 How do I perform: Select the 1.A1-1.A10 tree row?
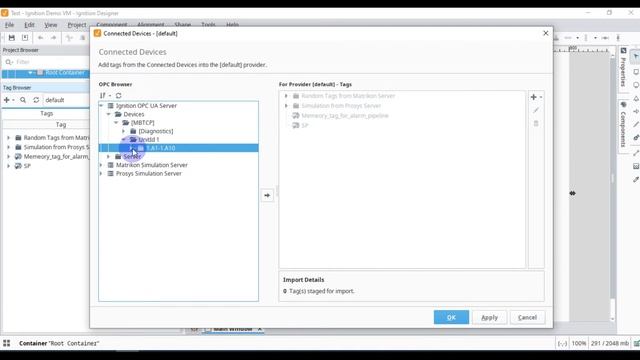tap(178, 148)
